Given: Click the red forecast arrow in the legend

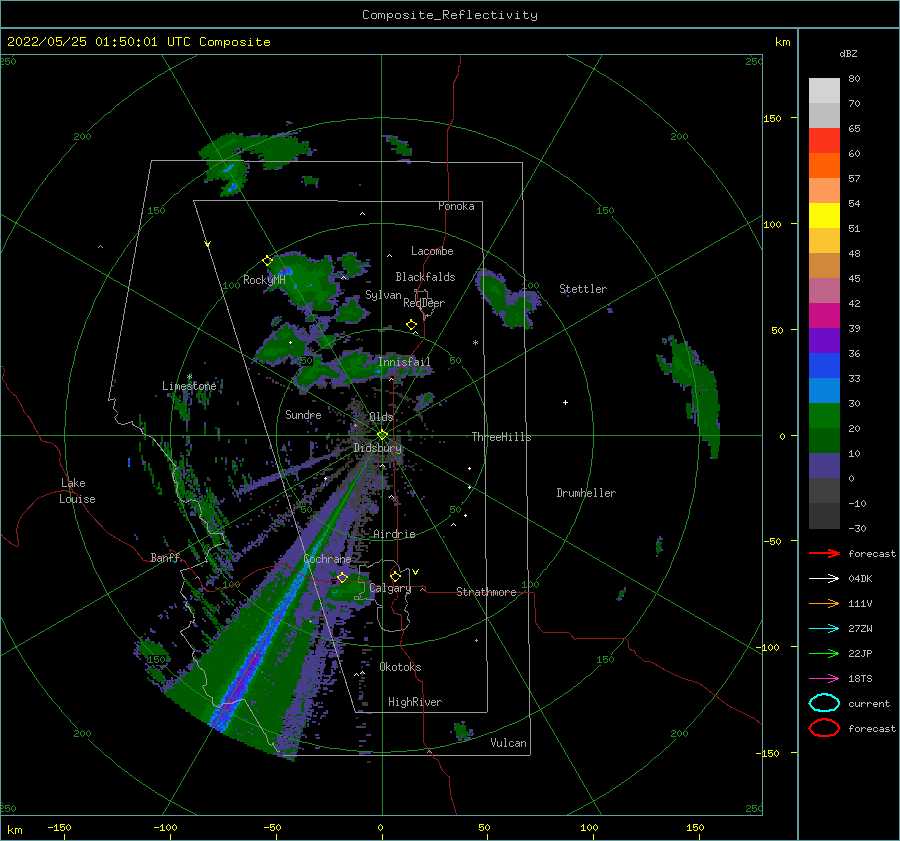Looking at the screenshot, I should coord(824,553).
